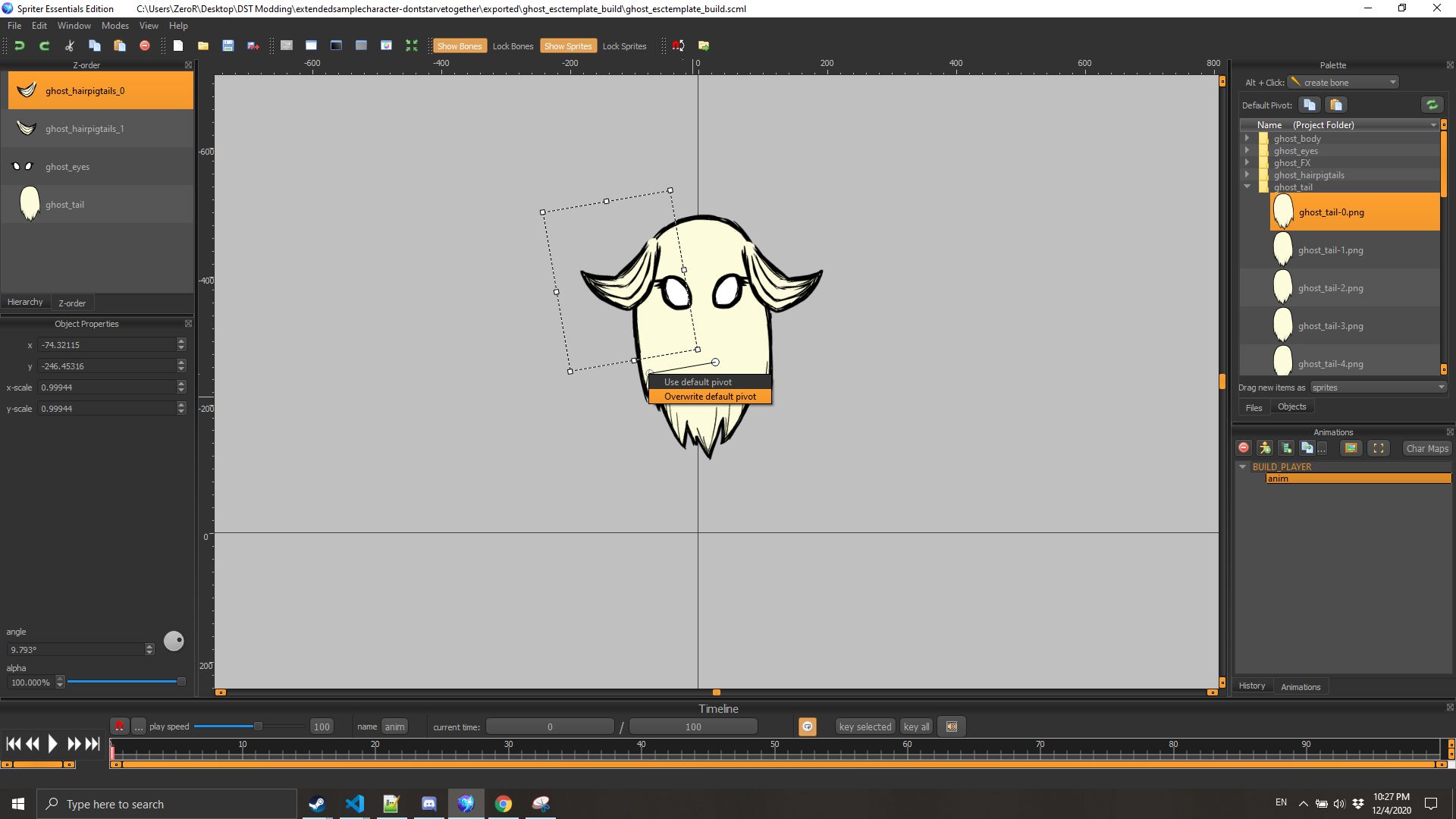Click the scissors cut icon

point(69,45)
